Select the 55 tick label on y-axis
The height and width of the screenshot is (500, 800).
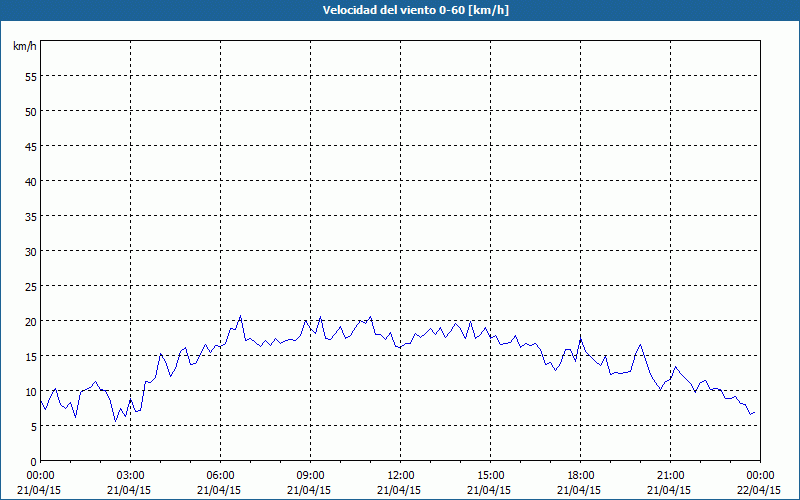click(30, 76)
